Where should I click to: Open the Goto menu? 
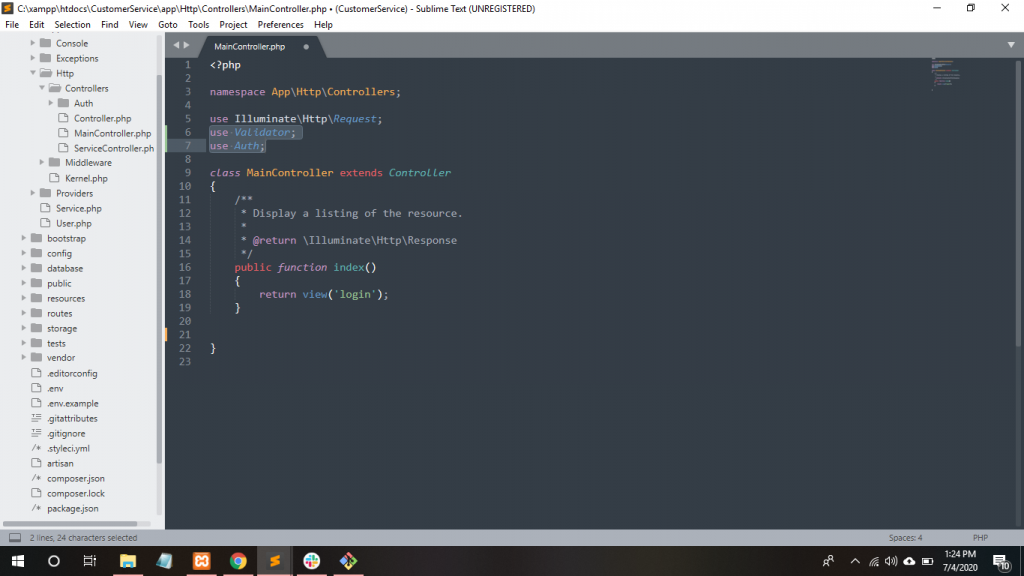point(167,24)
